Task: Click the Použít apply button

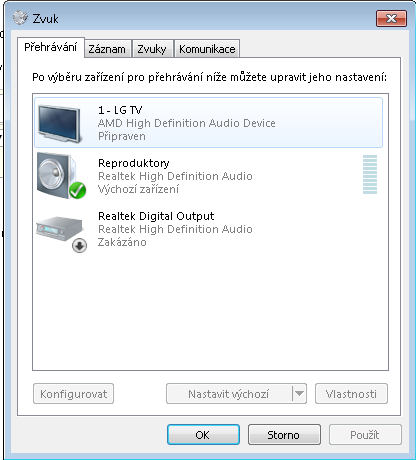Action: point(365,435)
